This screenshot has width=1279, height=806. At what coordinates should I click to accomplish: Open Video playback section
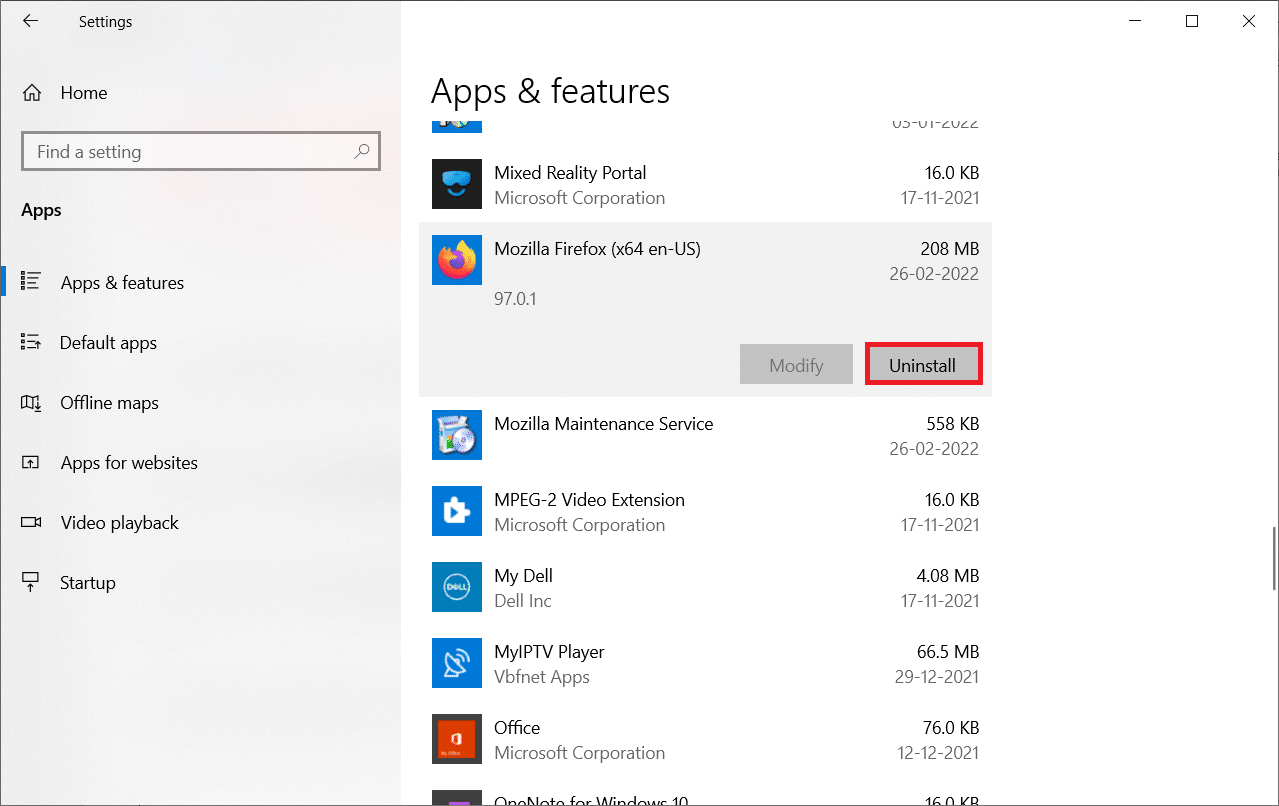[120, 523]
